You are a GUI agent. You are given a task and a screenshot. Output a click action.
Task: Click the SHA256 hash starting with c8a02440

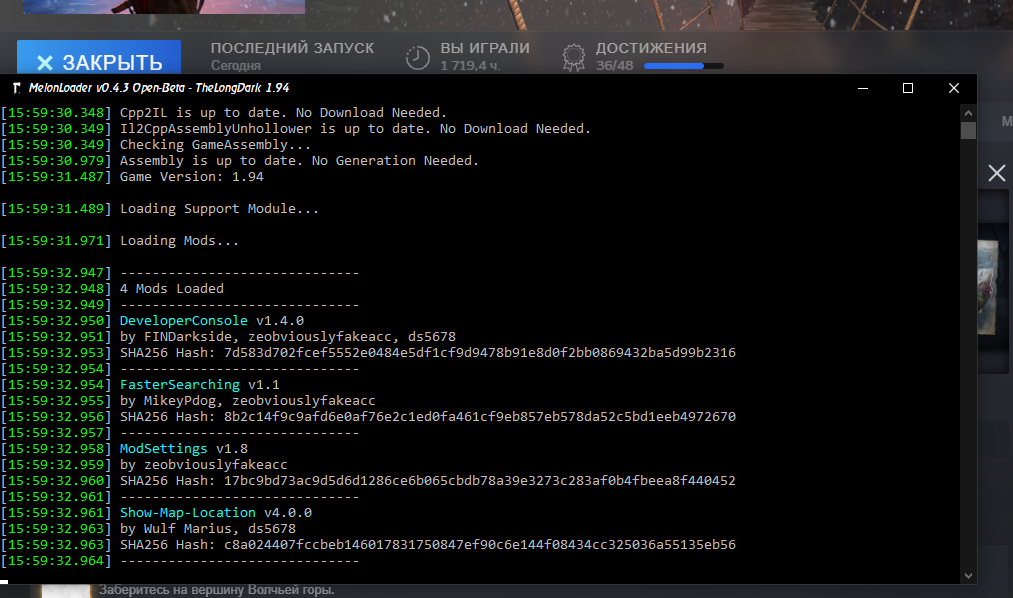point(479,544)
